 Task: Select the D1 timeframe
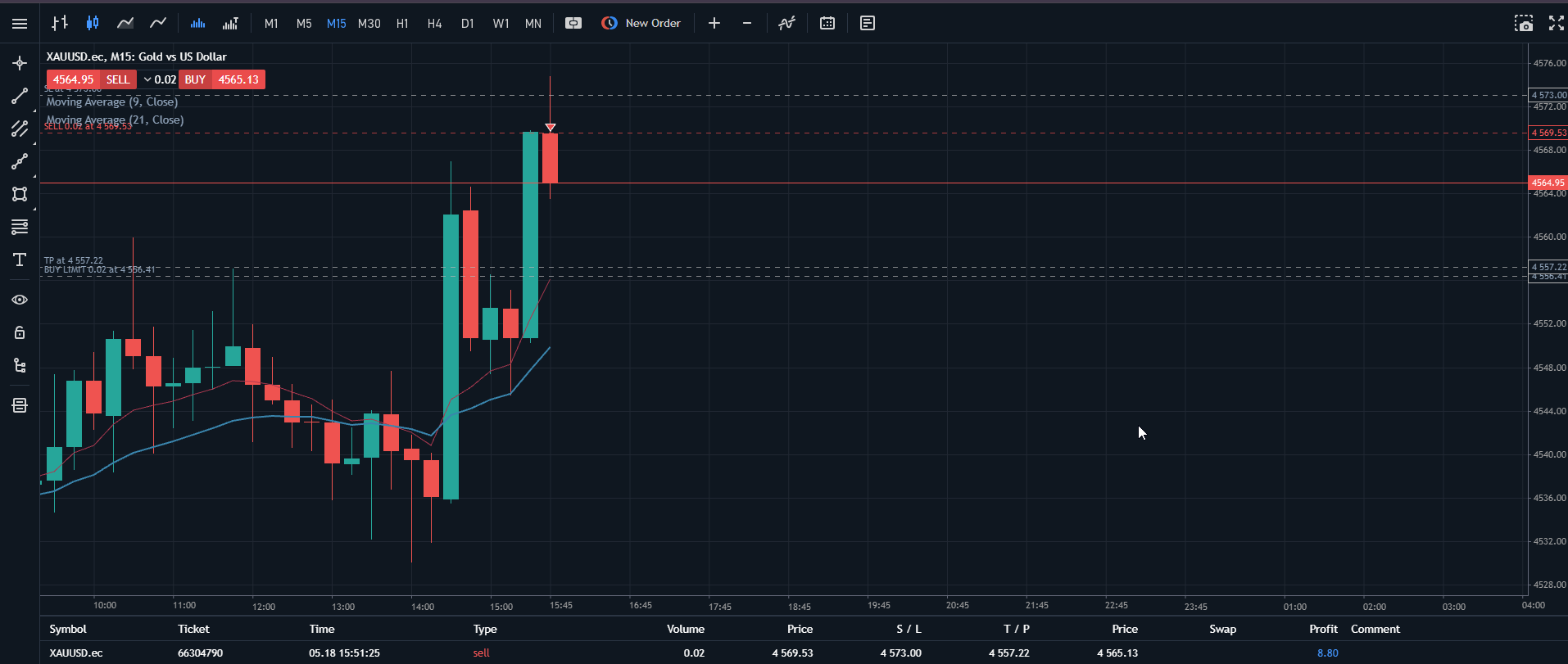point(468,24)
